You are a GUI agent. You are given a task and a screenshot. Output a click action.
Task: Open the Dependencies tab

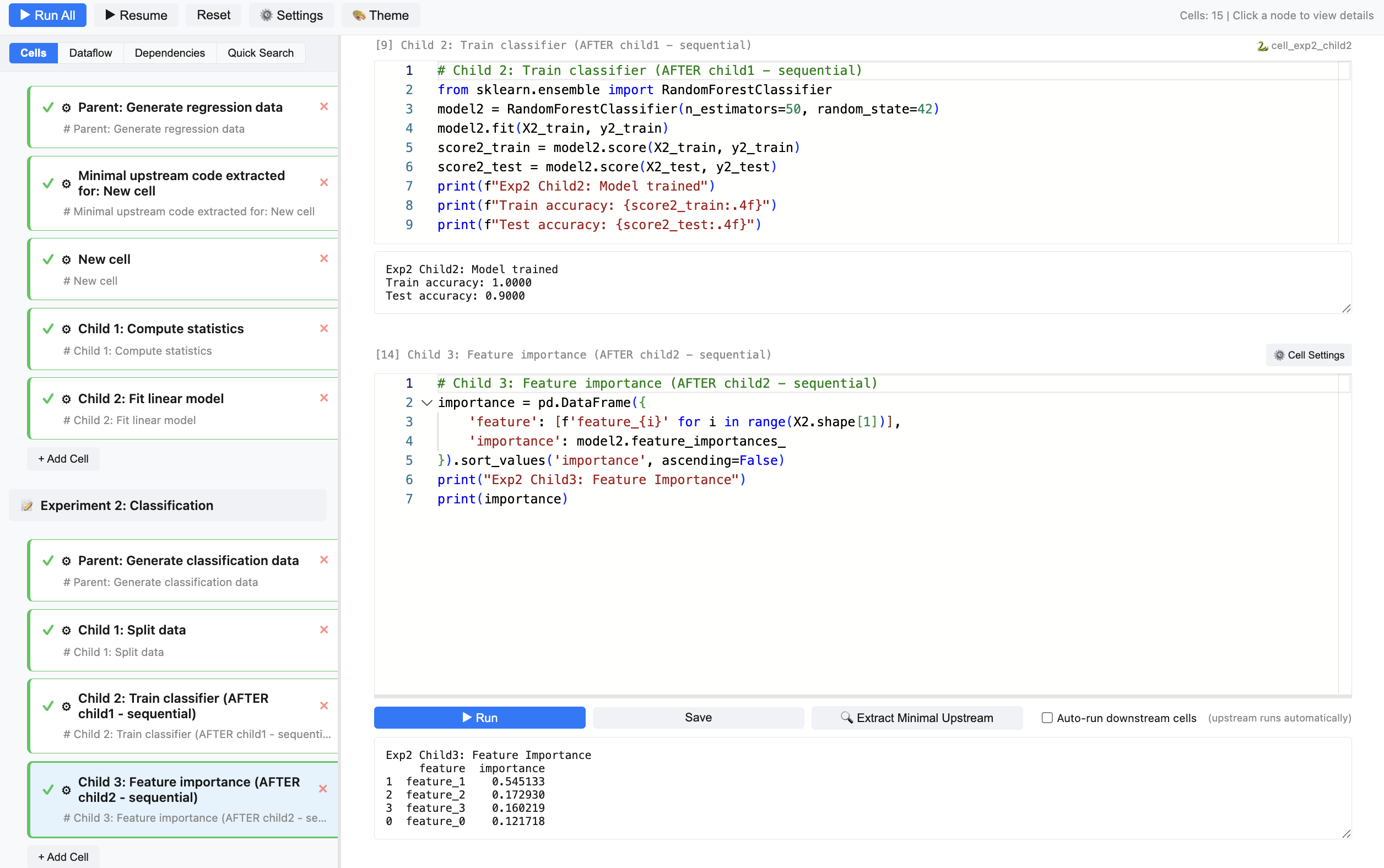click(x=169, y=53)
